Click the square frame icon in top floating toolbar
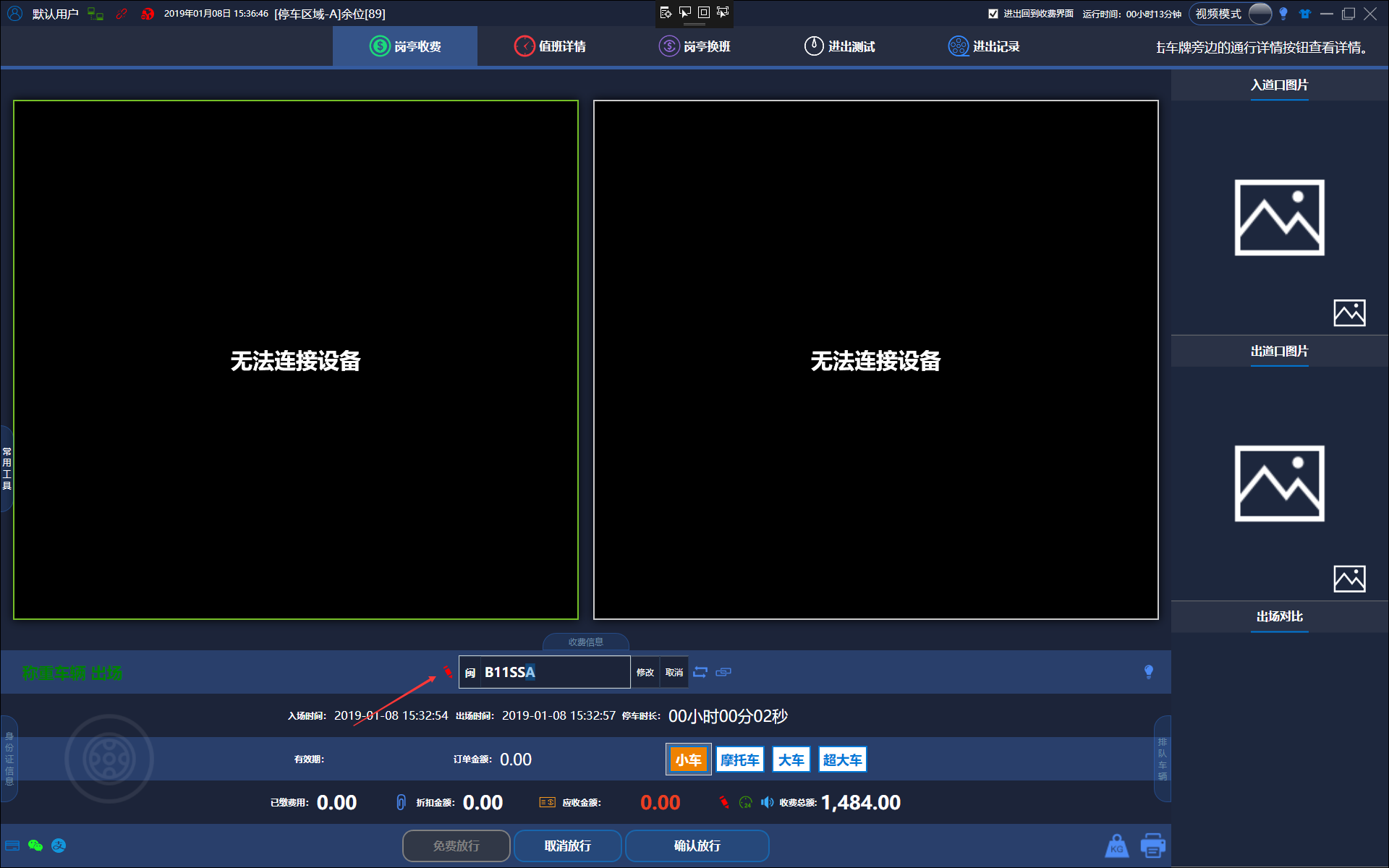 coord(703,12)
